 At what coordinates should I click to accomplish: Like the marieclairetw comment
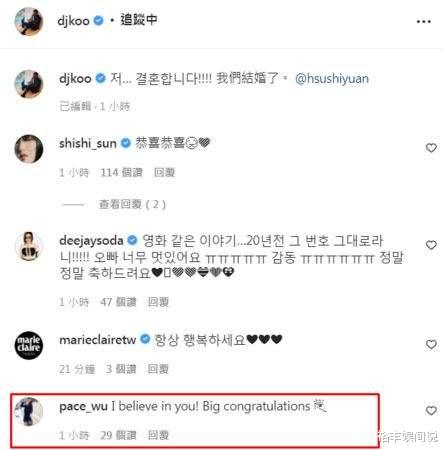431,344
